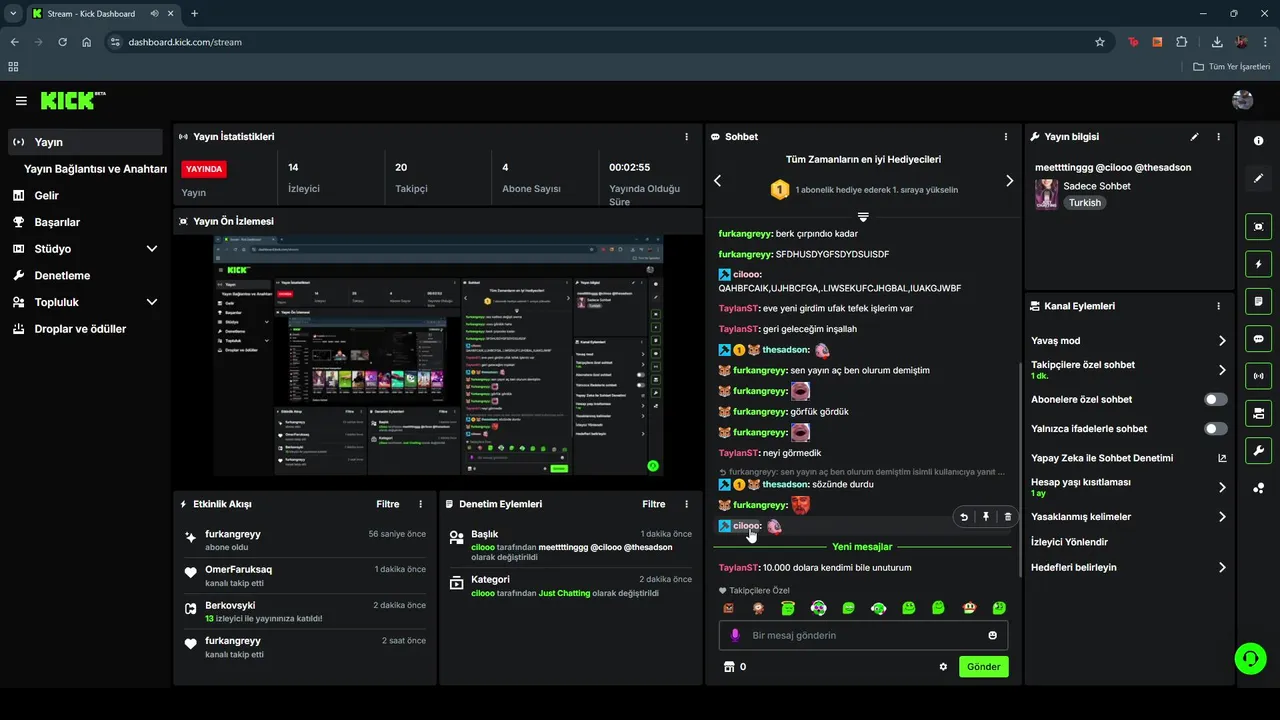
Task: Reload the page using browser refresh button
Action: click(63, 42)
